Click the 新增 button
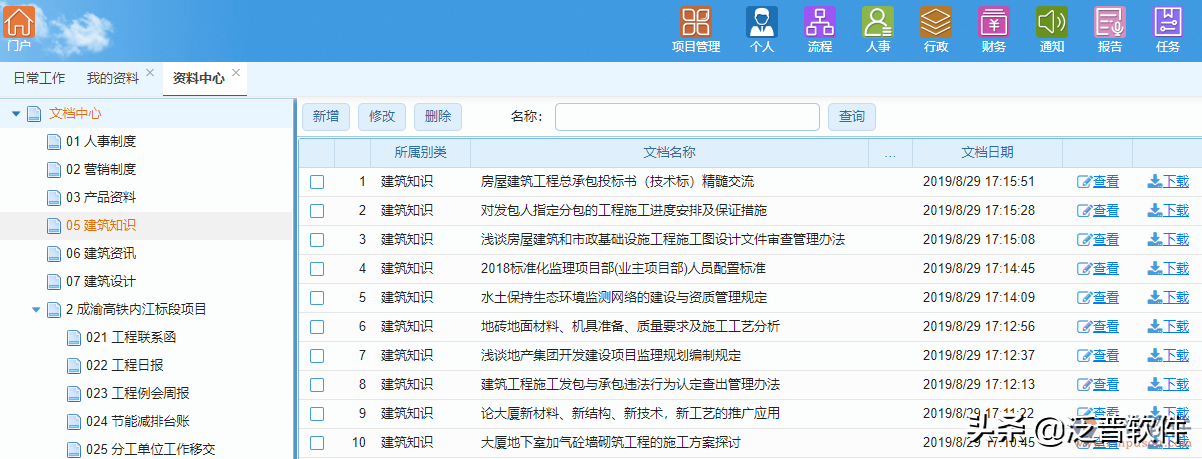Viewport: 1202px width, 459px height. point(325,117)
